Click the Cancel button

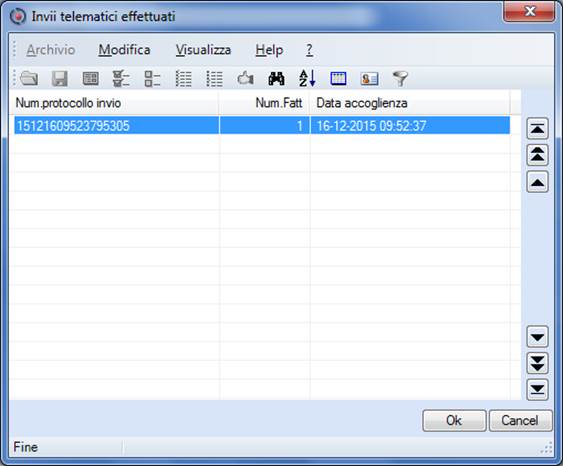(x=520, y=420)
